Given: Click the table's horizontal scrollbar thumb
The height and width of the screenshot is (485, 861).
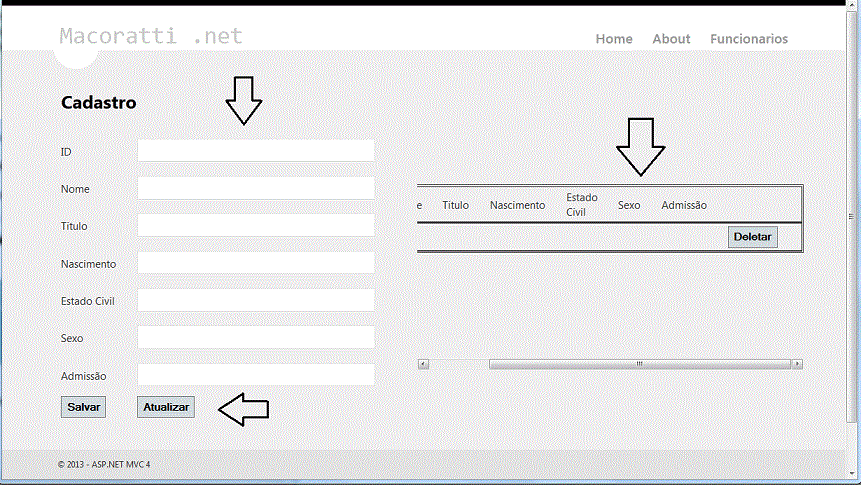Looking at the screenshot, I should point(640,364).
